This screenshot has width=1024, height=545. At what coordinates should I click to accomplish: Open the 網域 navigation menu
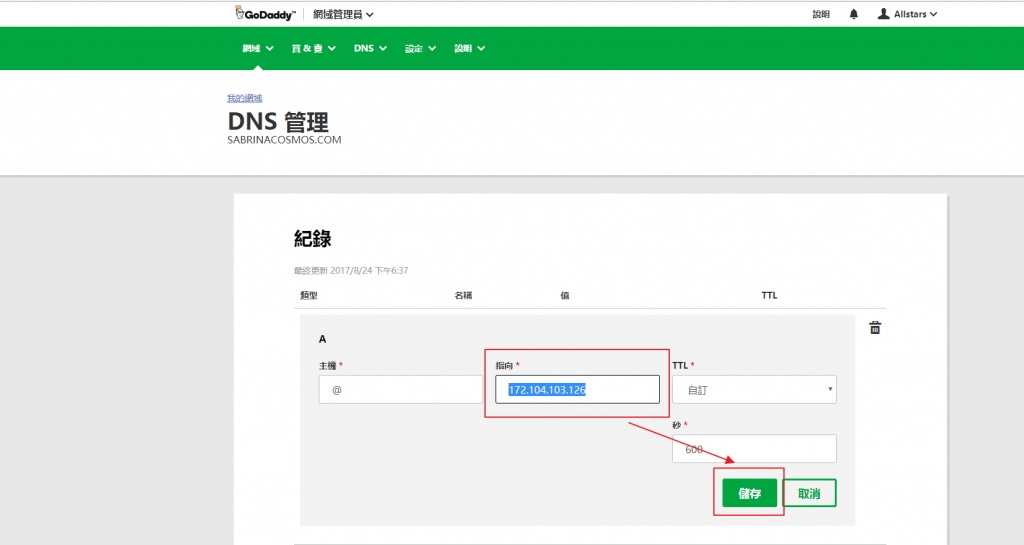pos(257,48)
